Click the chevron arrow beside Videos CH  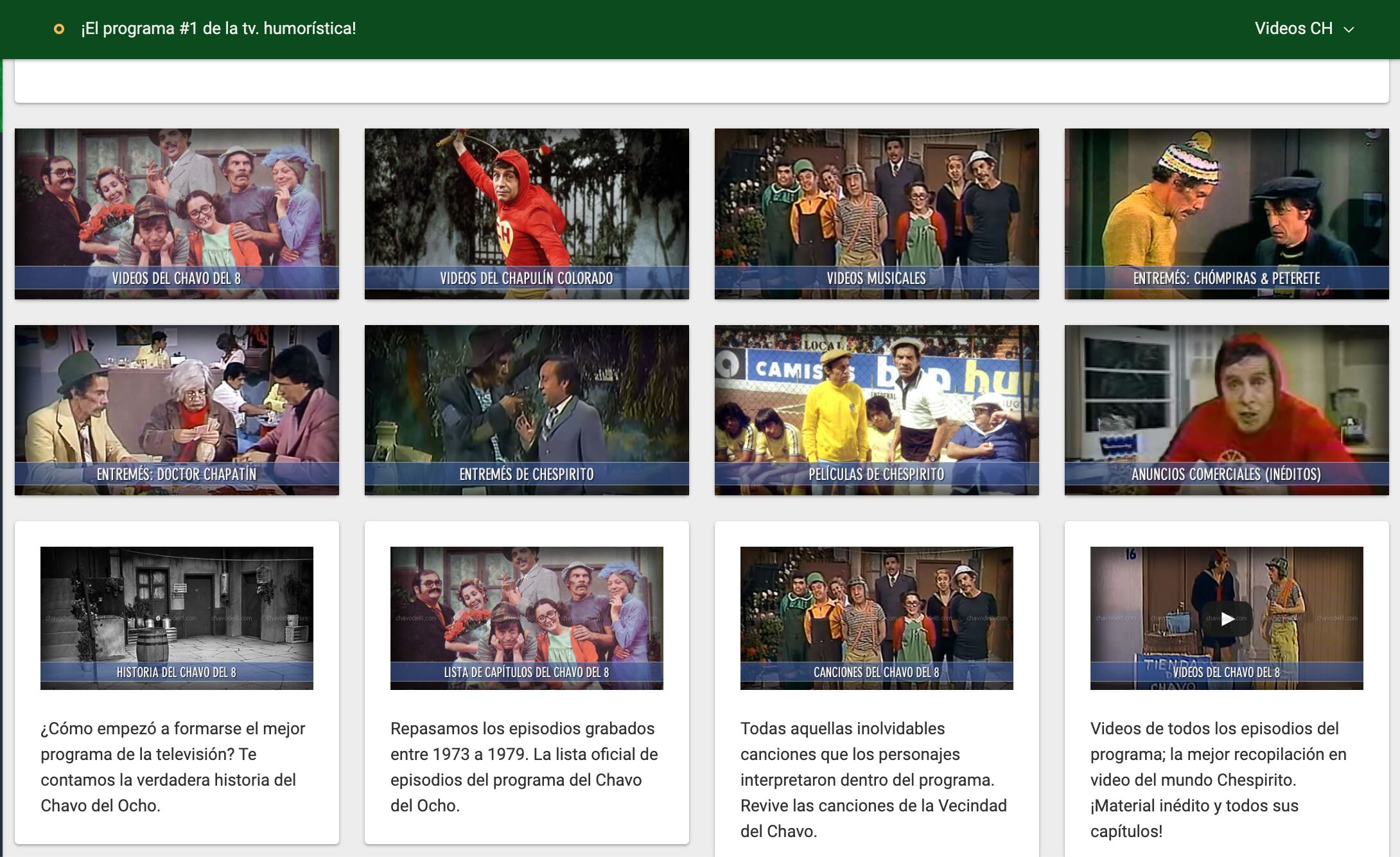(1349, 30)
